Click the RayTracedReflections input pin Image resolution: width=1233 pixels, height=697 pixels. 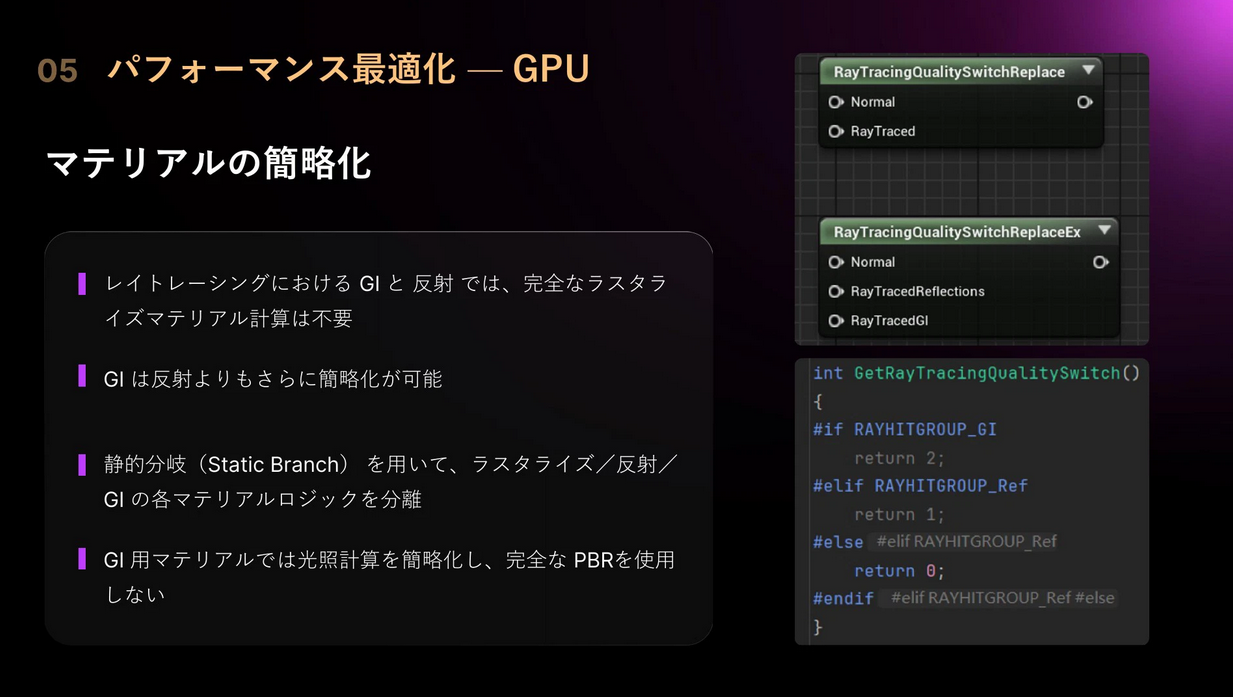[x=836, y=291]
